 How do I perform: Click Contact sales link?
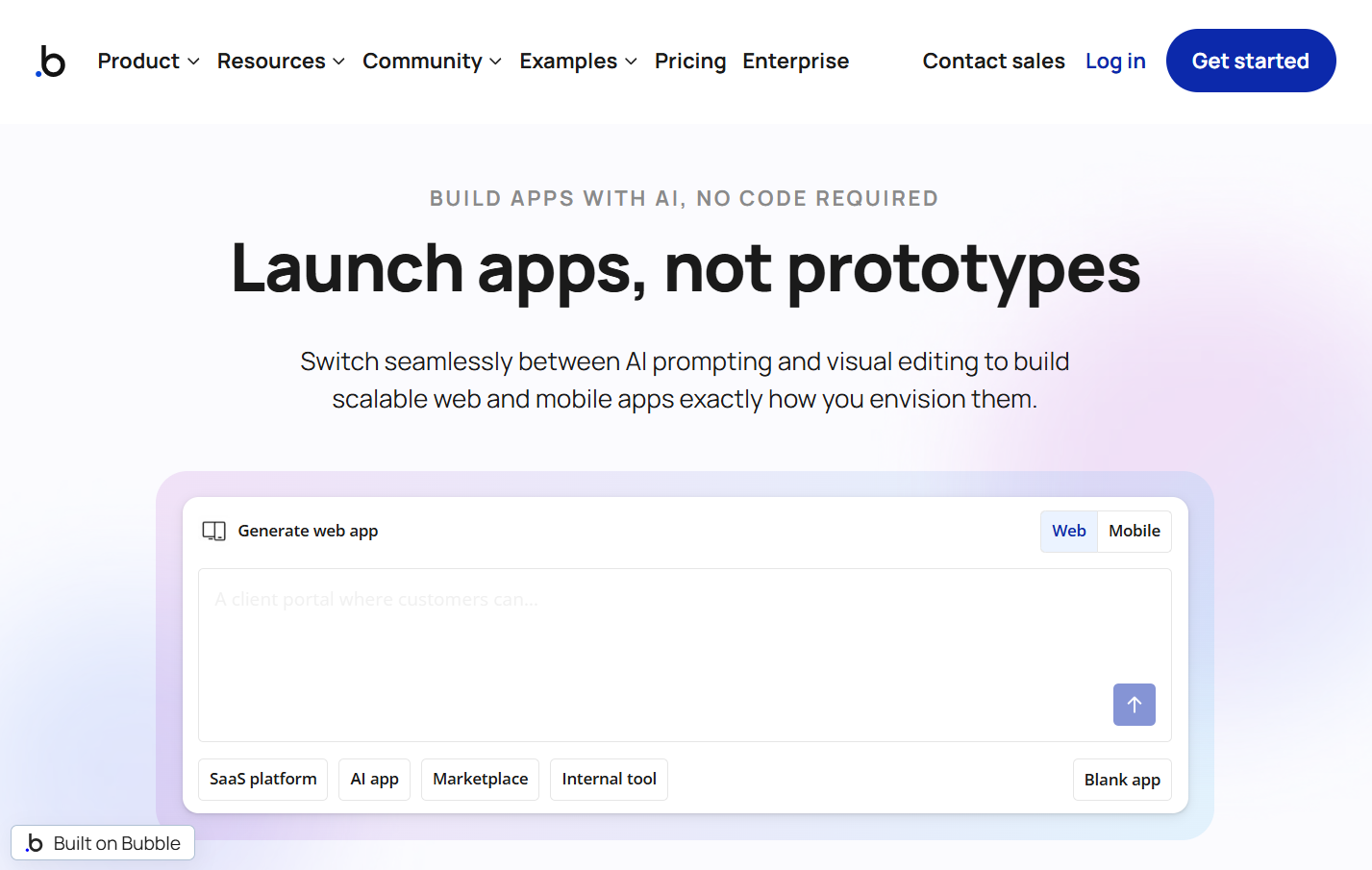click(x=993, y=62)
